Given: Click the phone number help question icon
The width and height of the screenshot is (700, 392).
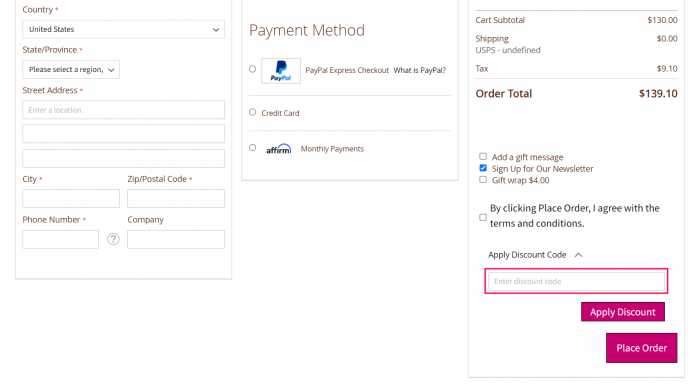Looking at the screenshot, I should click(x=113, y=239).
